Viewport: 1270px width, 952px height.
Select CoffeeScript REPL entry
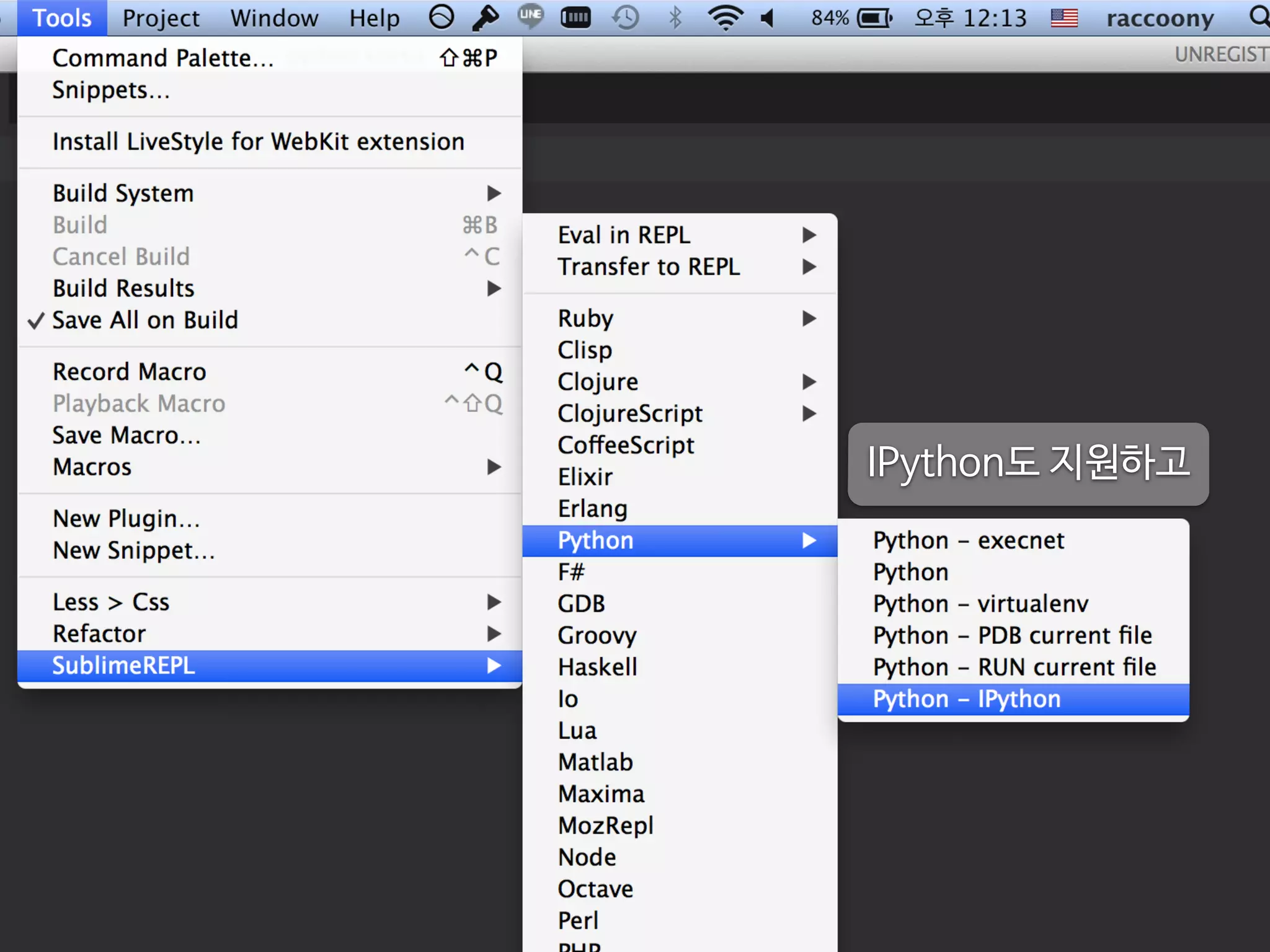tap(680, 445)
